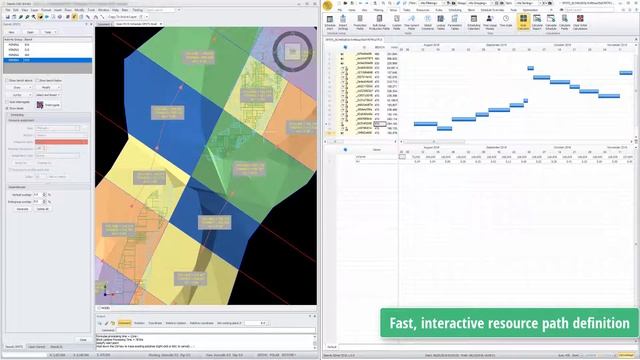The height and width of the screenshot is (360, 640).
Task: Select Command tab in output panel
Action: pyautogui.click(x=124, y=323)
